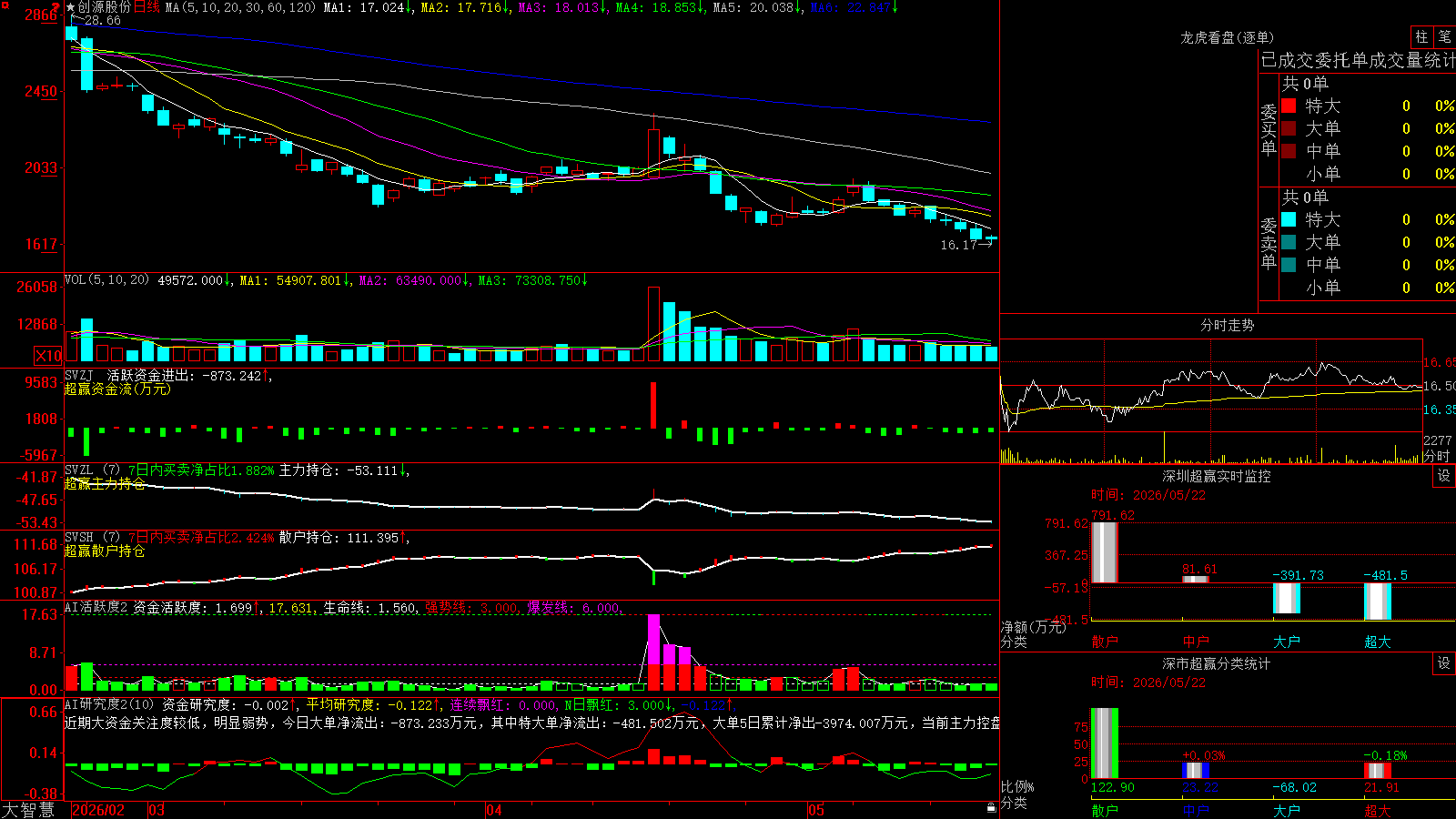Jump to the 03 month timeline marker

pyautogui.click(x=157, y=810)
